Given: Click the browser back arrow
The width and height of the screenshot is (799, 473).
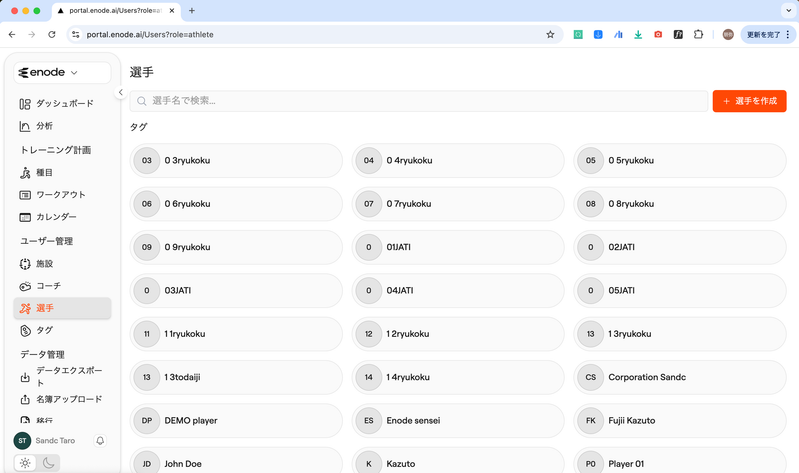Looking at the screenshot, I should (12, 35).
